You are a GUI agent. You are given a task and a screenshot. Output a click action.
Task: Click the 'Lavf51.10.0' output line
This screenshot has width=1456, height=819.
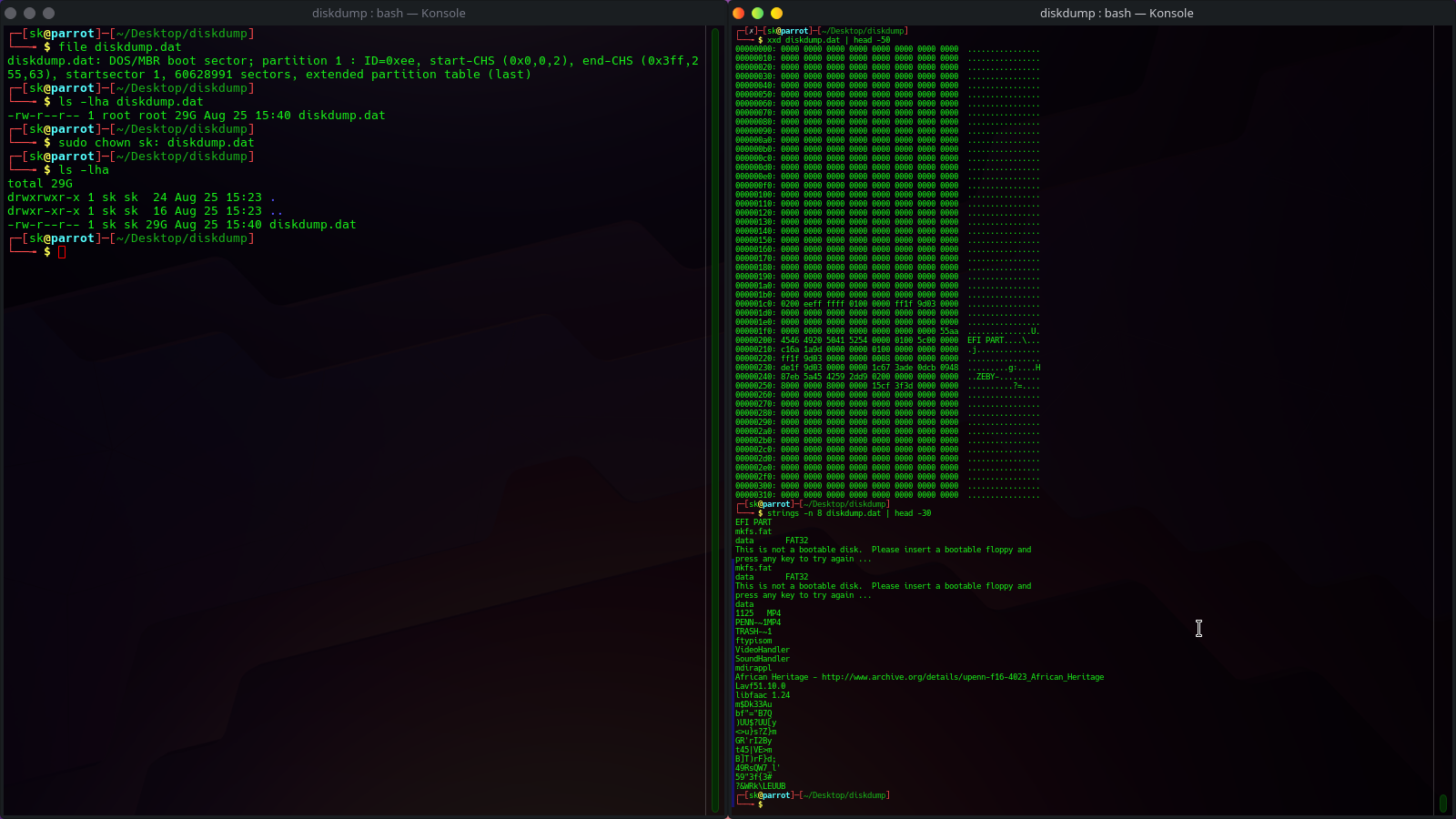pyautogui.click(x=760, y=686)
